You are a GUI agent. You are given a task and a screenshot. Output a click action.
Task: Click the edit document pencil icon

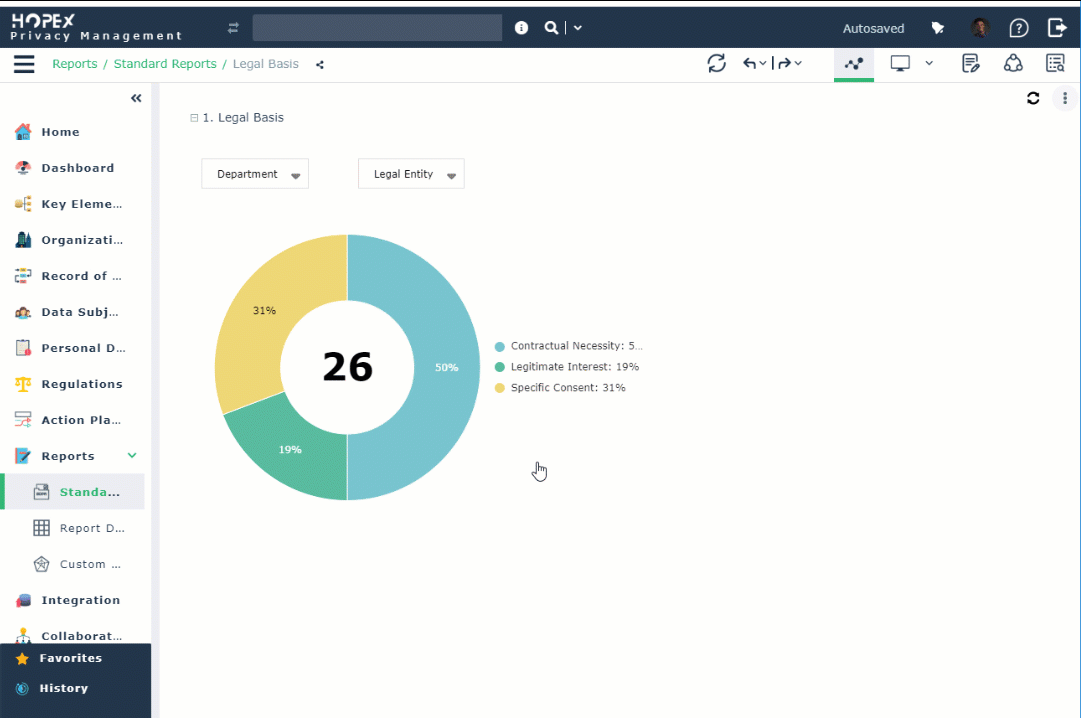(971, 63)
